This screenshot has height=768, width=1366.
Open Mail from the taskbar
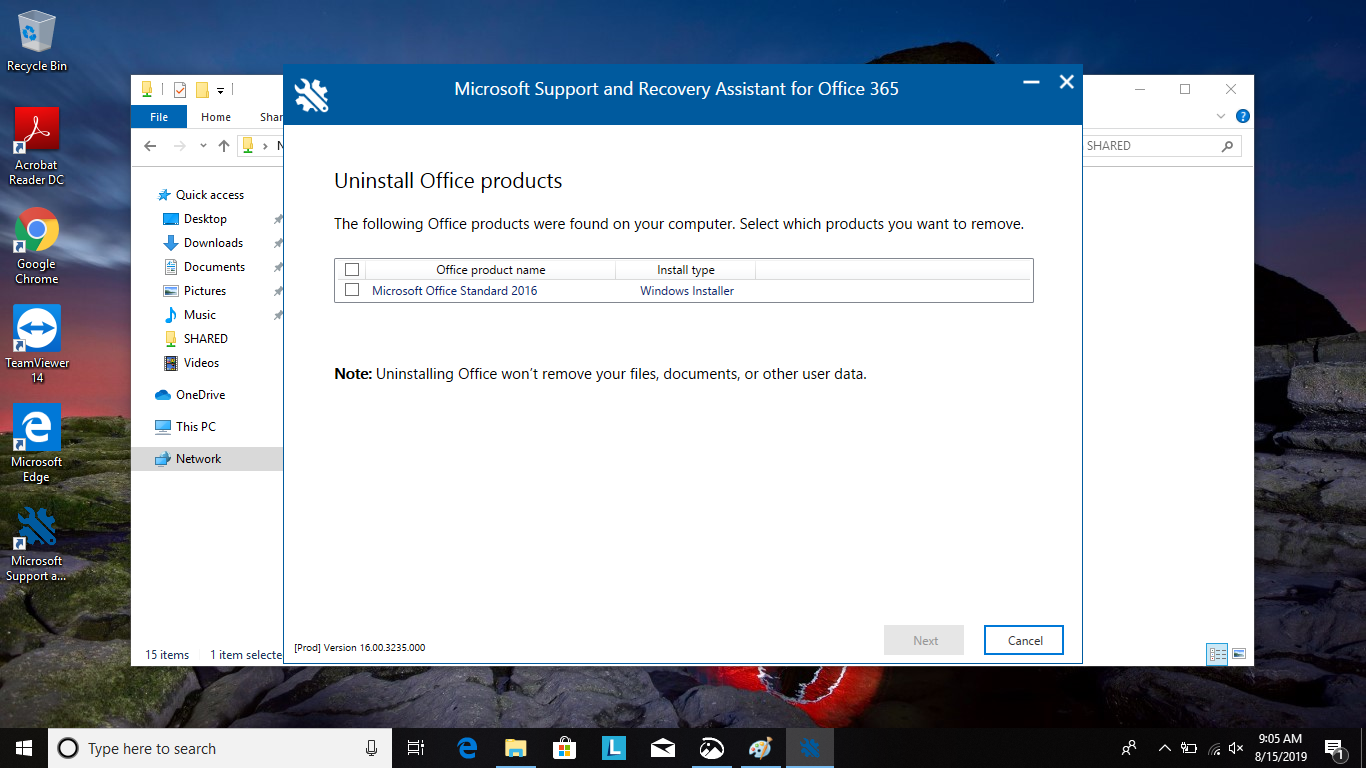click(663, 748)
